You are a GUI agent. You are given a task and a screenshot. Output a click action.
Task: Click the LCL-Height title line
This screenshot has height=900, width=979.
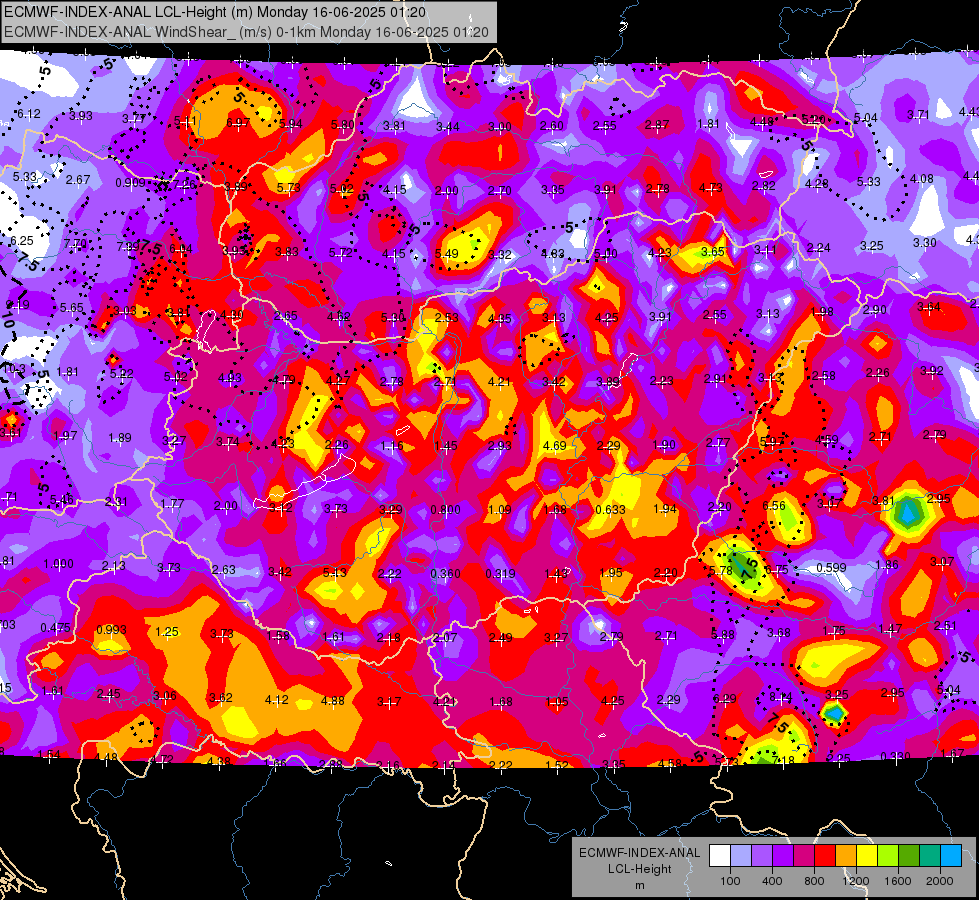pyautogui.click(x=215, y=12)
